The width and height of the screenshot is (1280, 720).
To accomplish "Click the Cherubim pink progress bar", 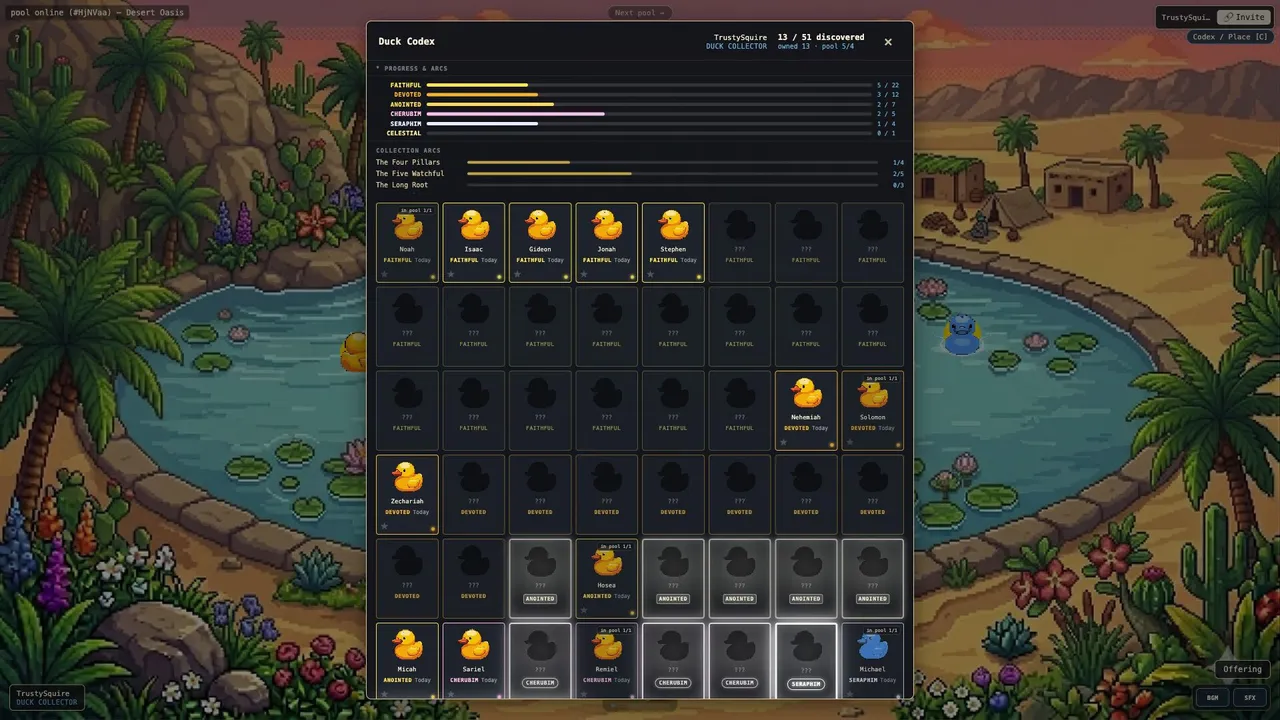I will pos(648,114).
